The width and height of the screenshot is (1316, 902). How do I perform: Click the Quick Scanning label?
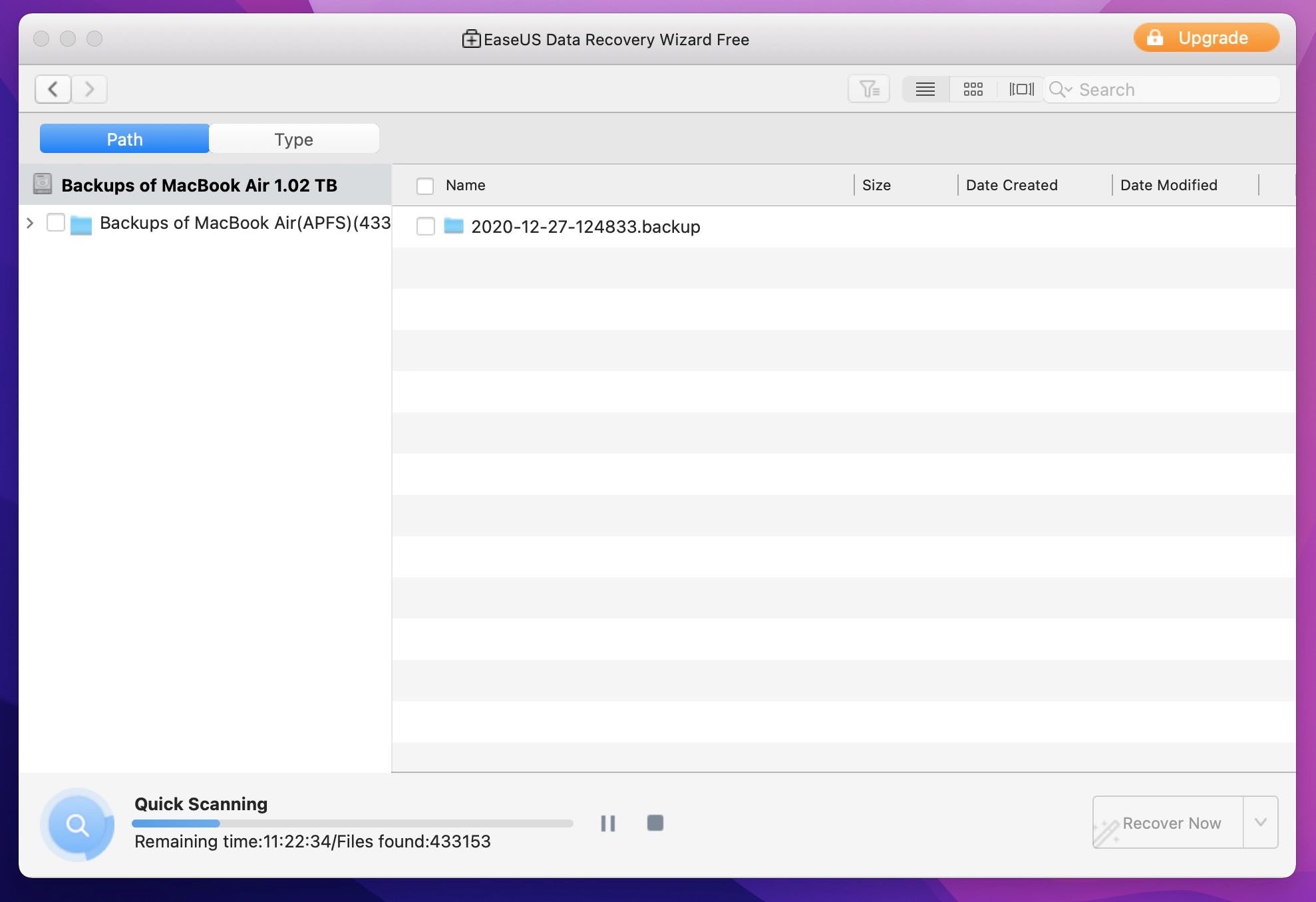tap(201, 804)
